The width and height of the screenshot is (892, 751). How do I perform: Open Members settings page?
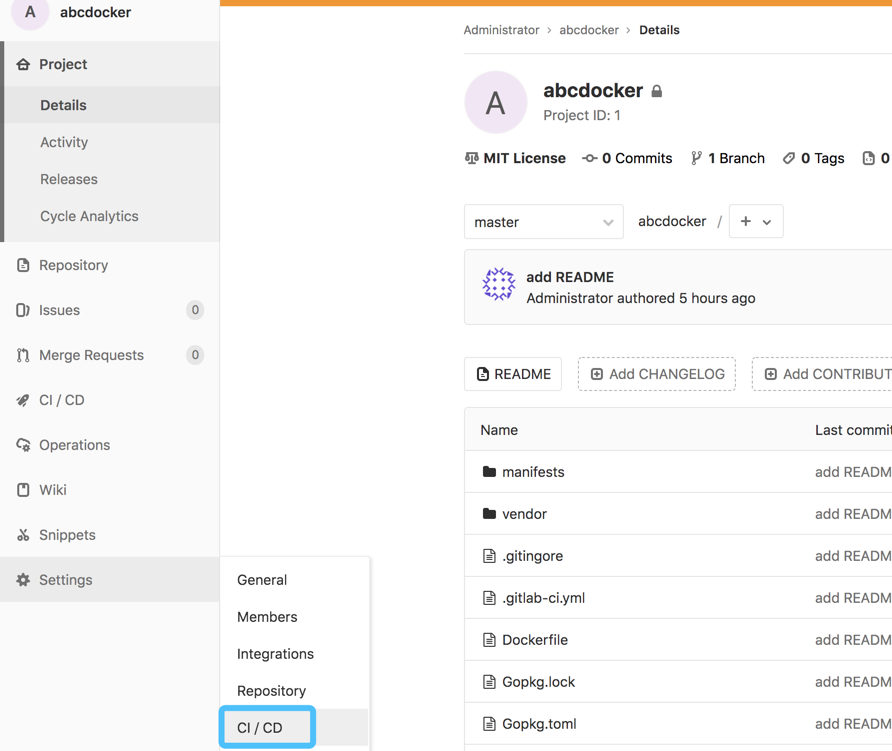pos(267,617)
